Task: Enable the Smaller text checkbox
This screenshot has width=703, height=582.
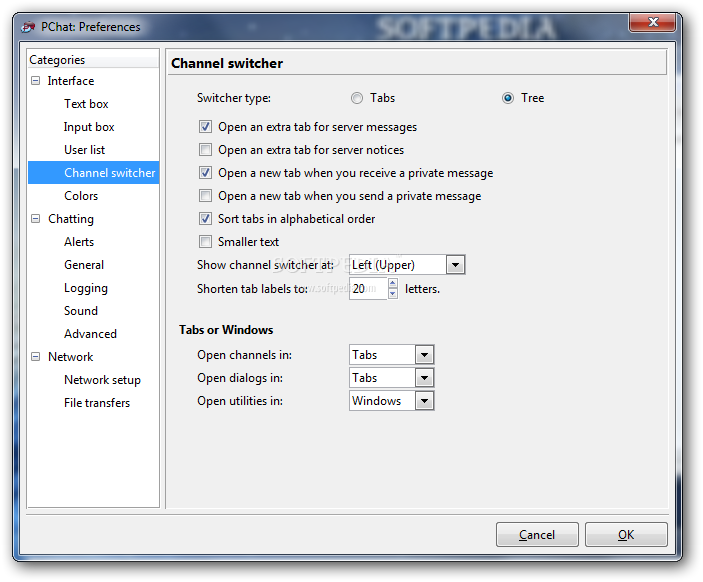Action: tap(205, 242)
